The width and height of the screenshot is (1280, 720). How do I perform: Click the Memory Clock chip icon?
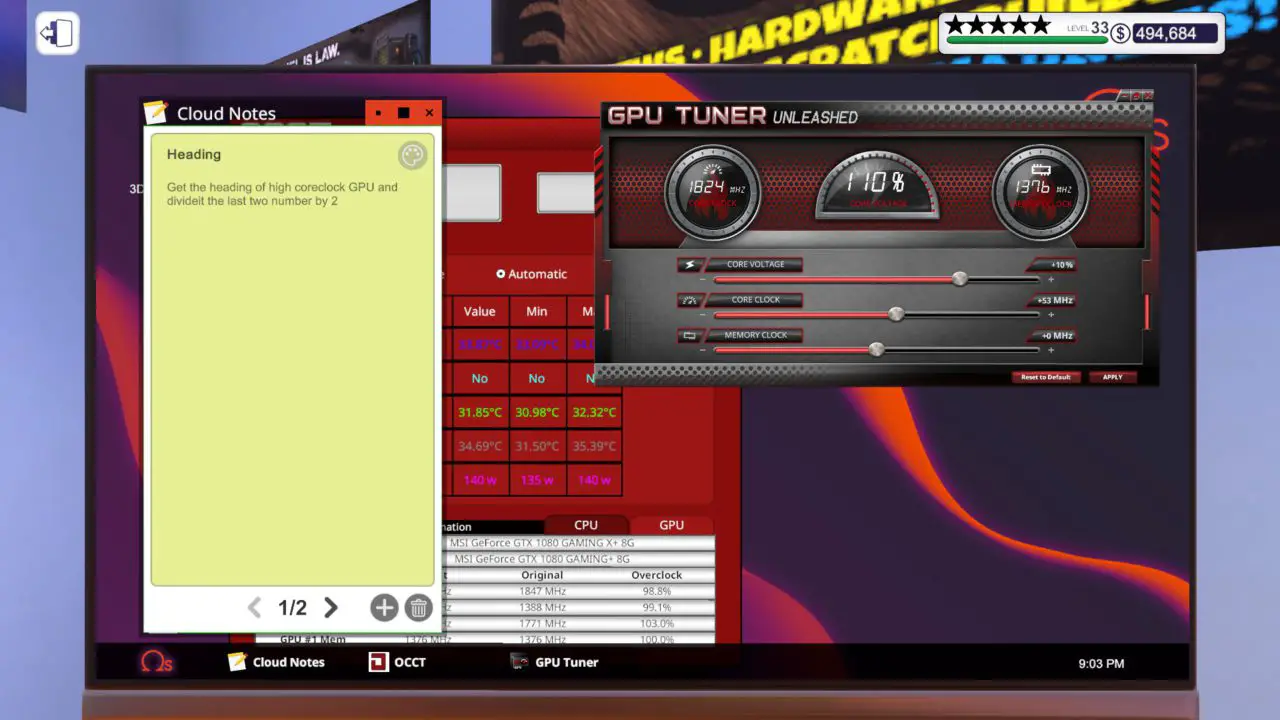click(690, 336)
